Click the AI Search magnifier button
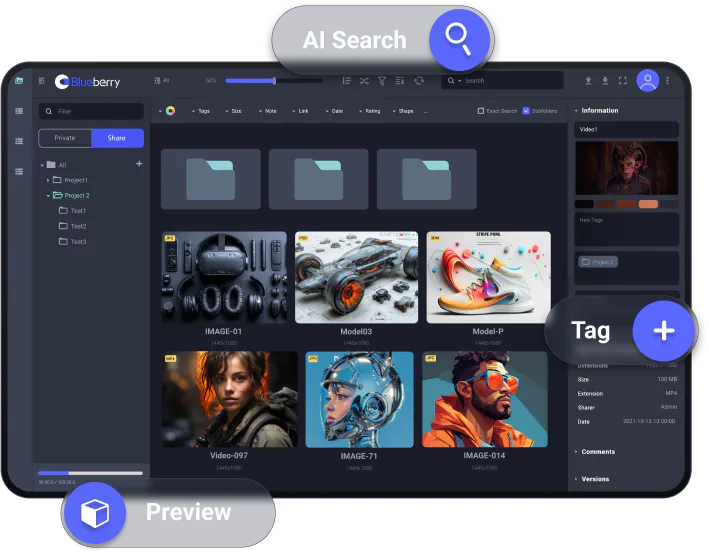The height and width of the screenshot is (553, 709). point(459,40)
